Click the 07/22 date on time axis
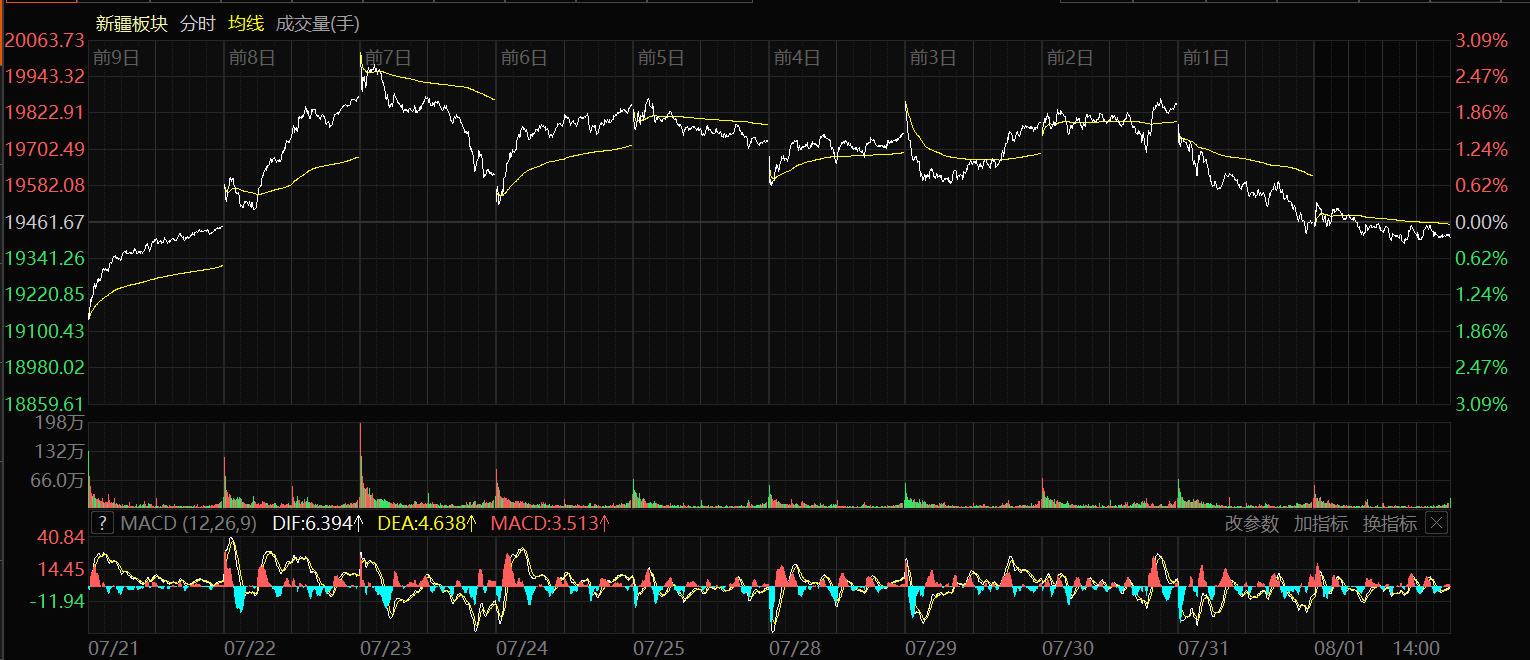Screen dimensions: 1530x660 249,648
